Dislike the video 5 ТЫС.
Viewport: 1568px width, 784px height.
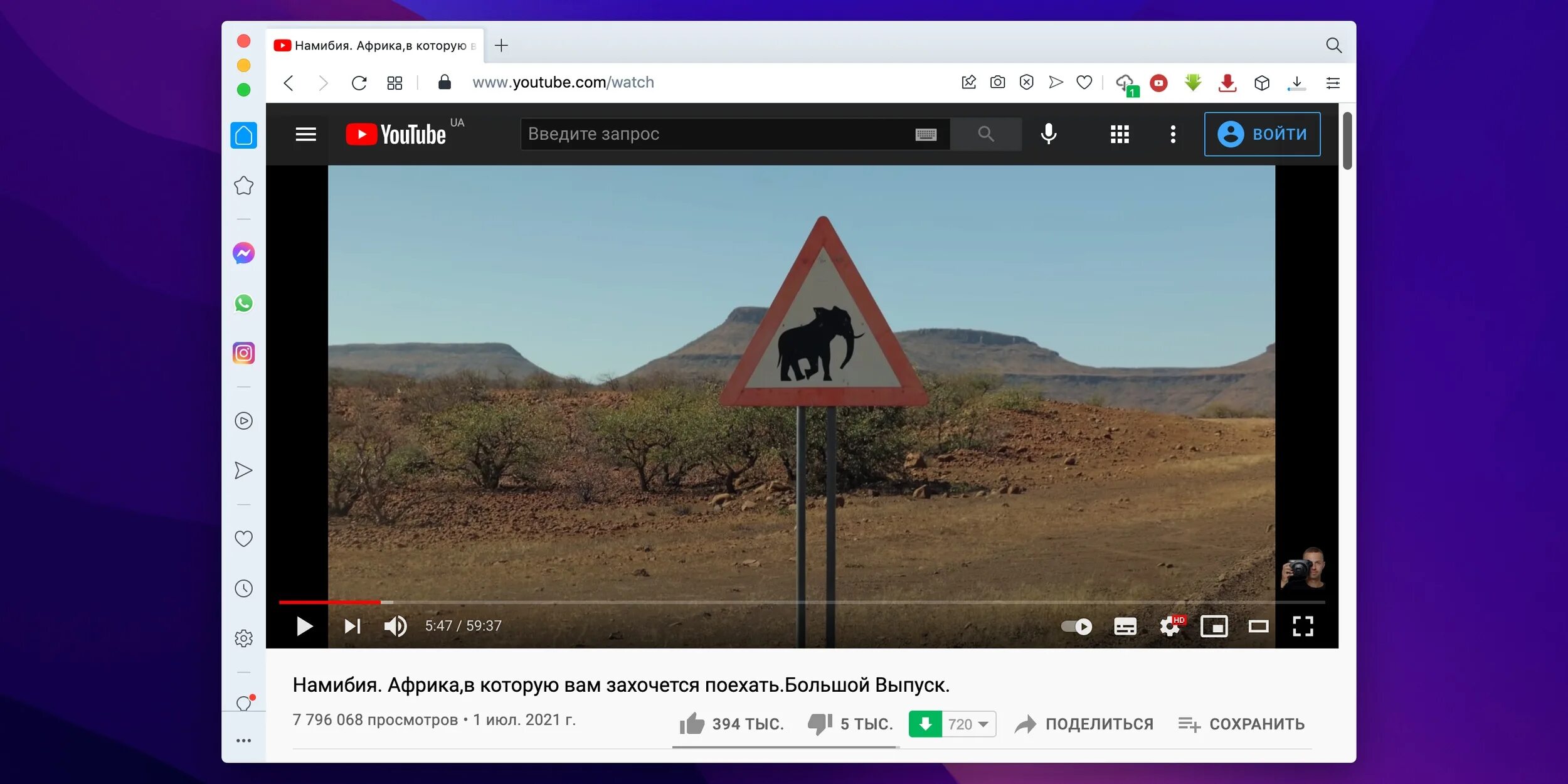[850, 724]
